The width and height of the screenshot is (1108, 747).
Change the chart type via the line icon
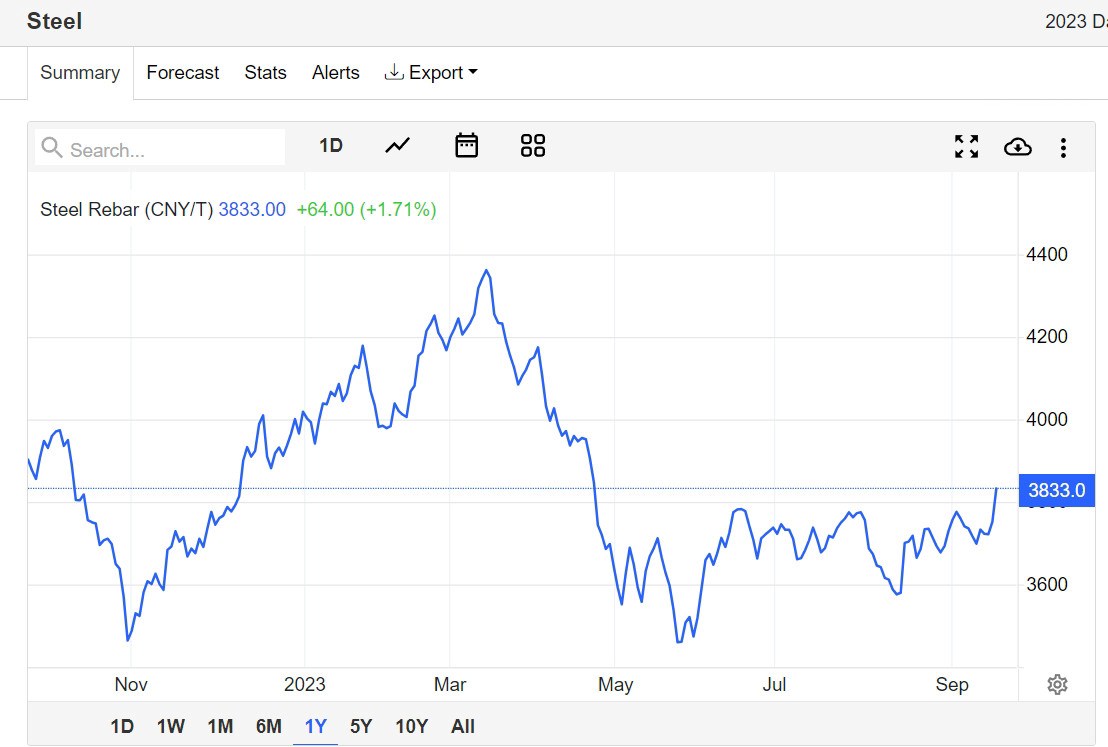pos(397,146)
